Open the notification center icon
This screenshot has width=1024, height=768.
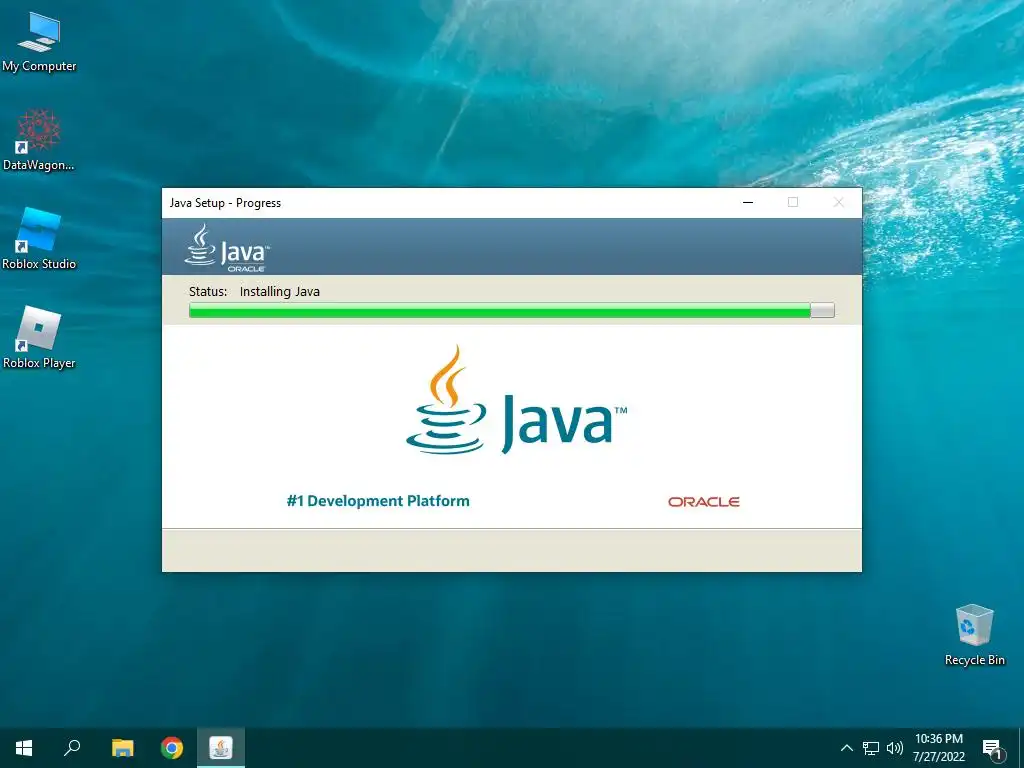(991, 748)
